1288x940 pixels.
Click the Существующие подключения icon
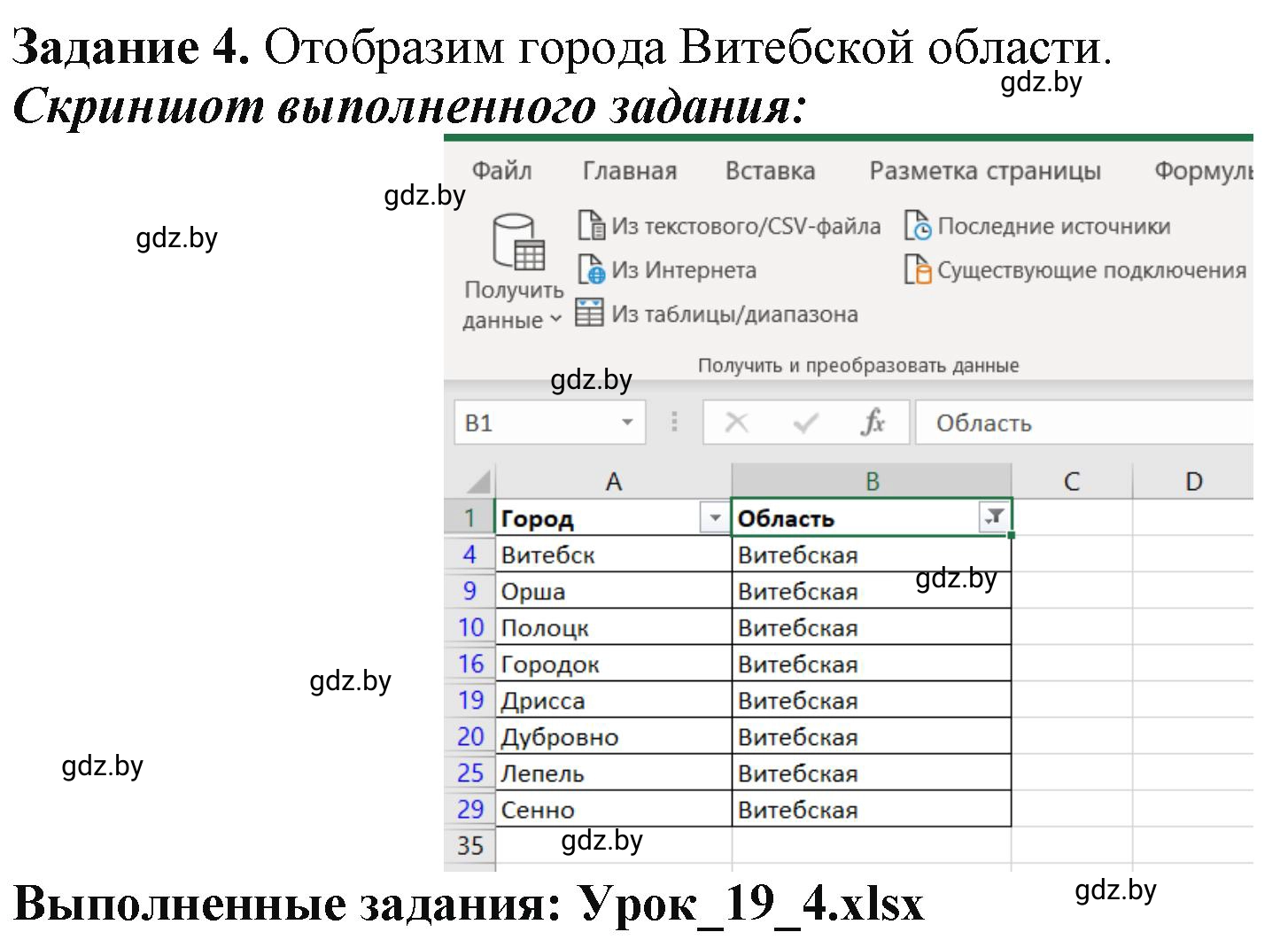tap(918, 269)
